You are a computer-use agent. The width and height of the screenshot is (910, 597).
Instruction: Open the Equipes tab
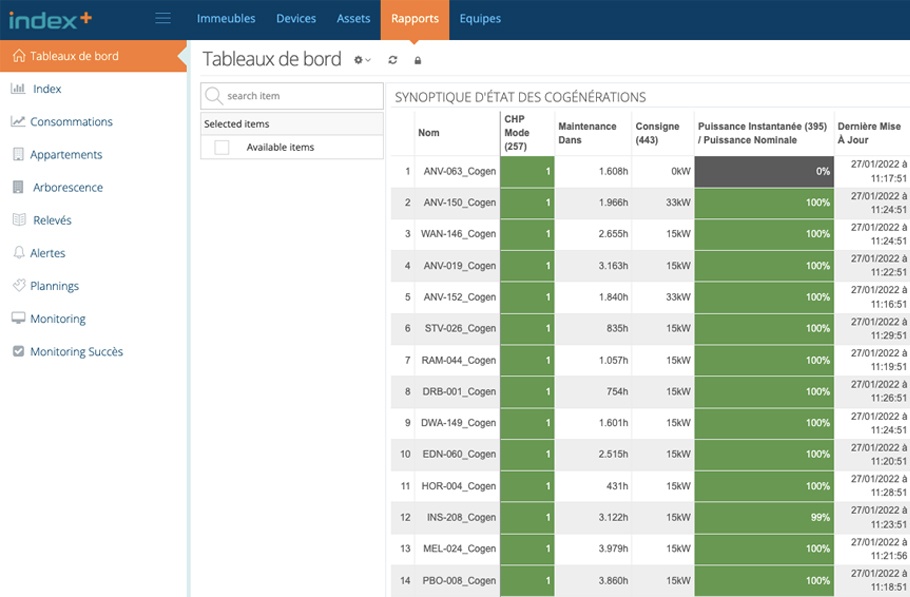click(480, 18)
